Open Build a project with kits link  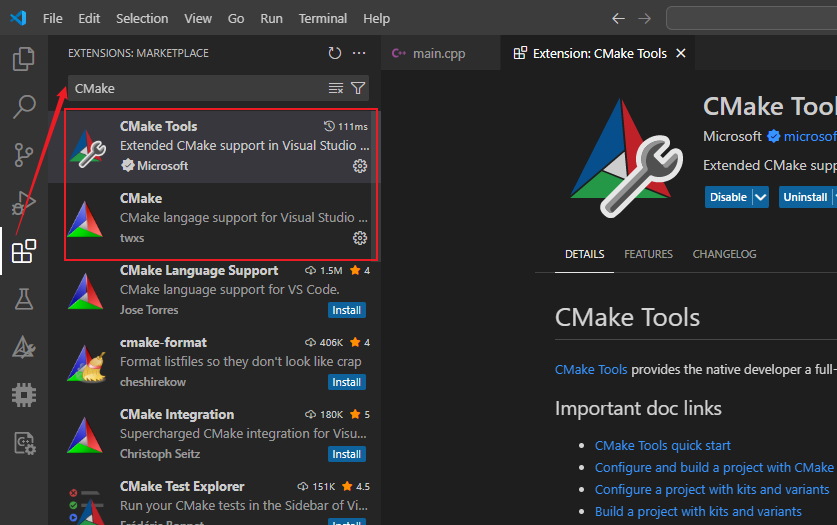pos(698,511)
